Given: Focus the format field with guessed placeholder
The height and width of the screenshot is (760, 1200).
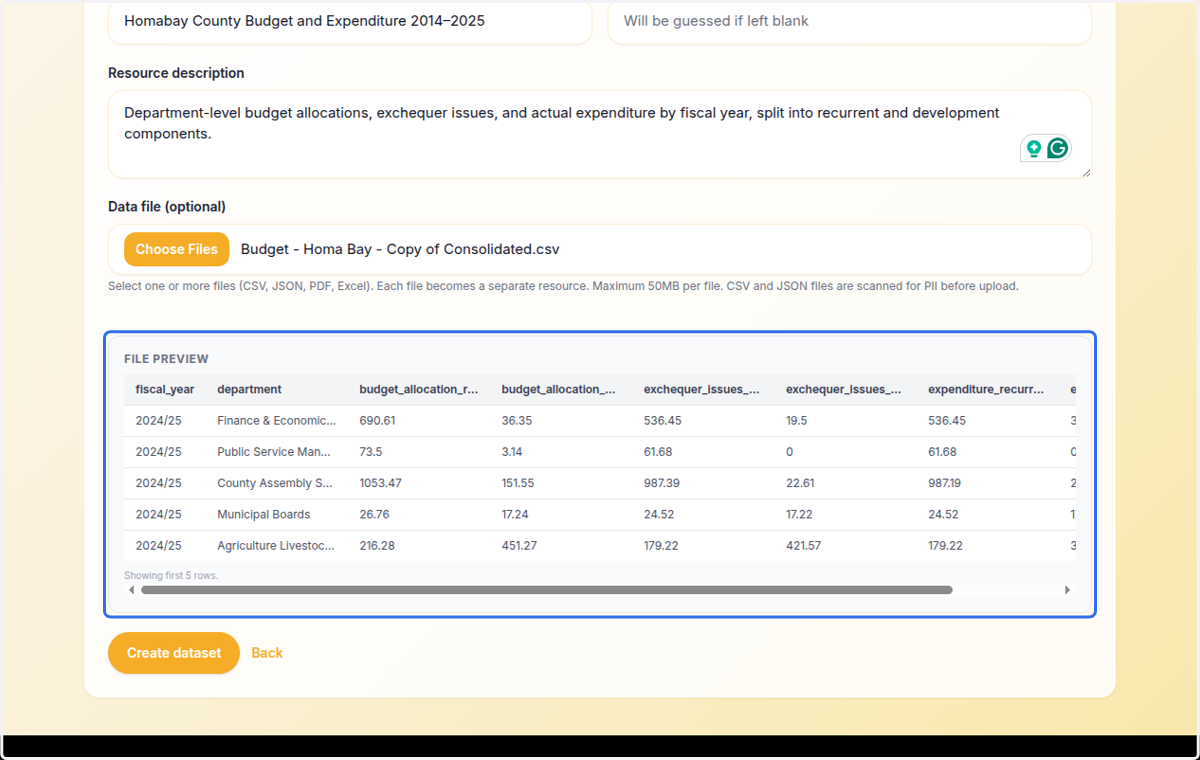Looking at the screenshot, I should tap(849, 21).
